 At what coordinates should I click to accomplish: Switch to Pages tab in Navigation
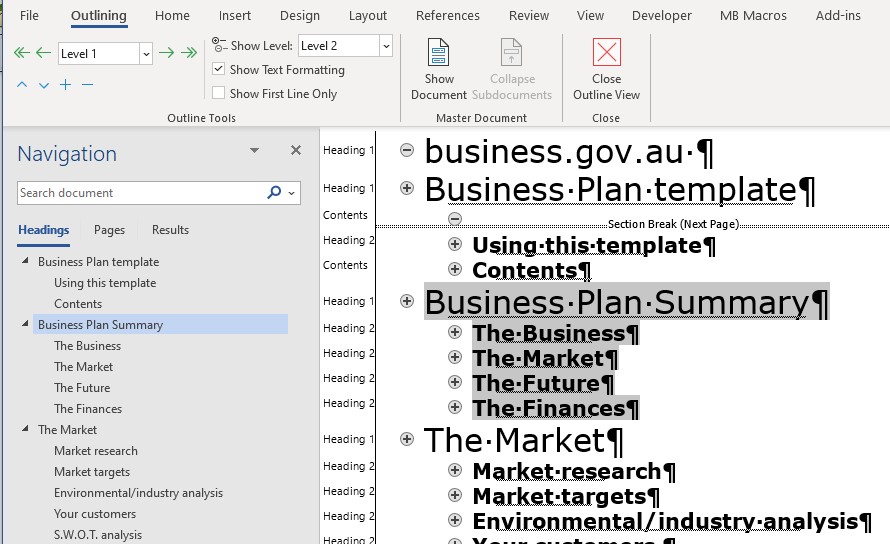click(x=109, y=230)
